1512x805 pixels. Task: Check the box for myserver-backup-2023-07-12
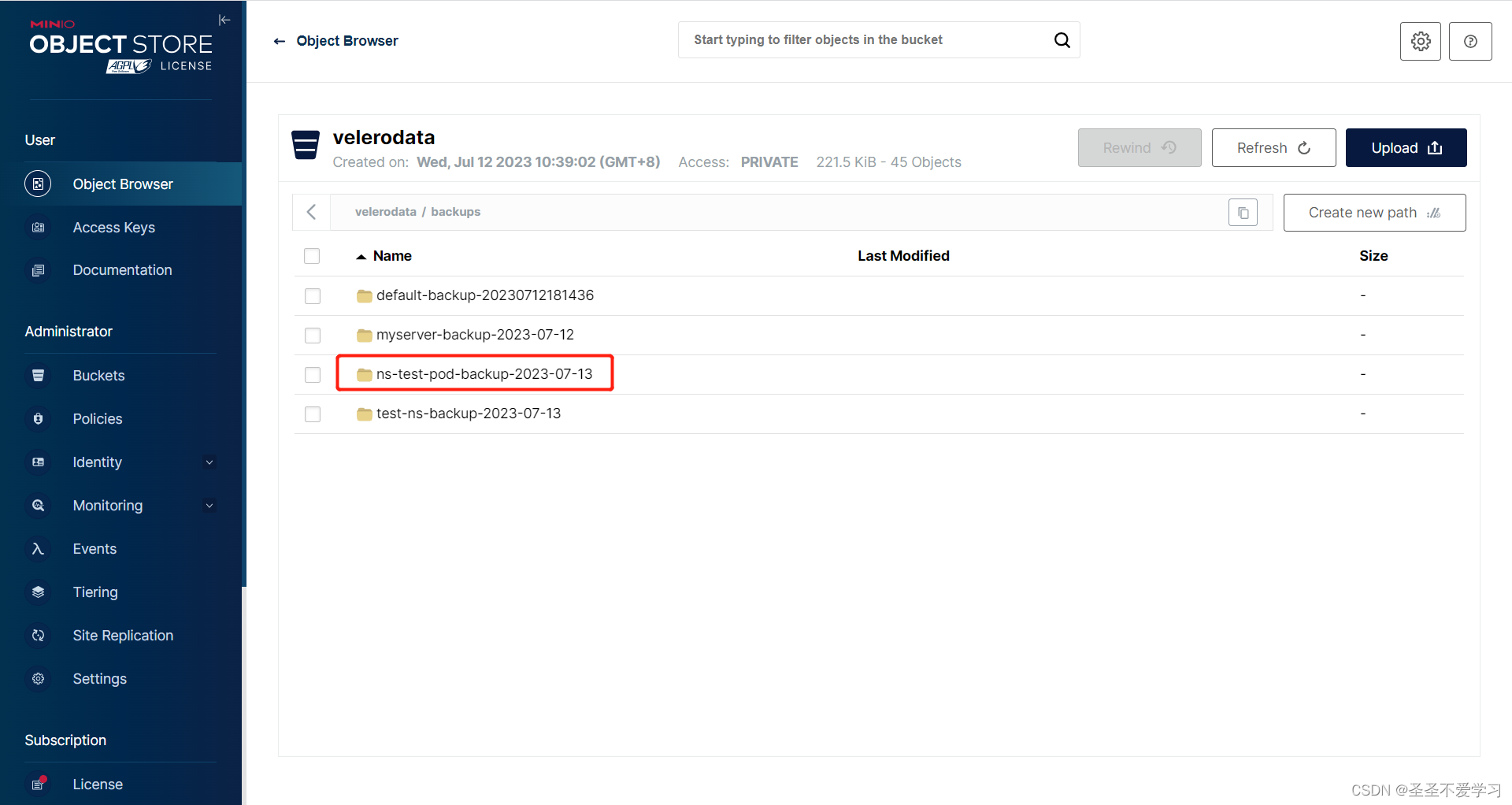click(x=313, y=336)
